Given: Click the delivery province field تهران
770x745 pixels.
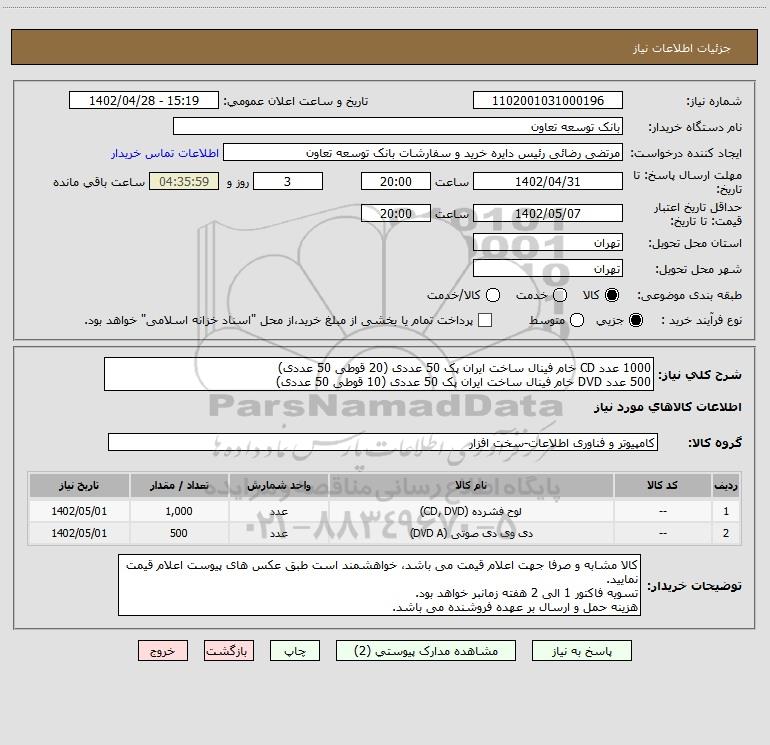Looking at the screenshot, I should click(548, 243).
